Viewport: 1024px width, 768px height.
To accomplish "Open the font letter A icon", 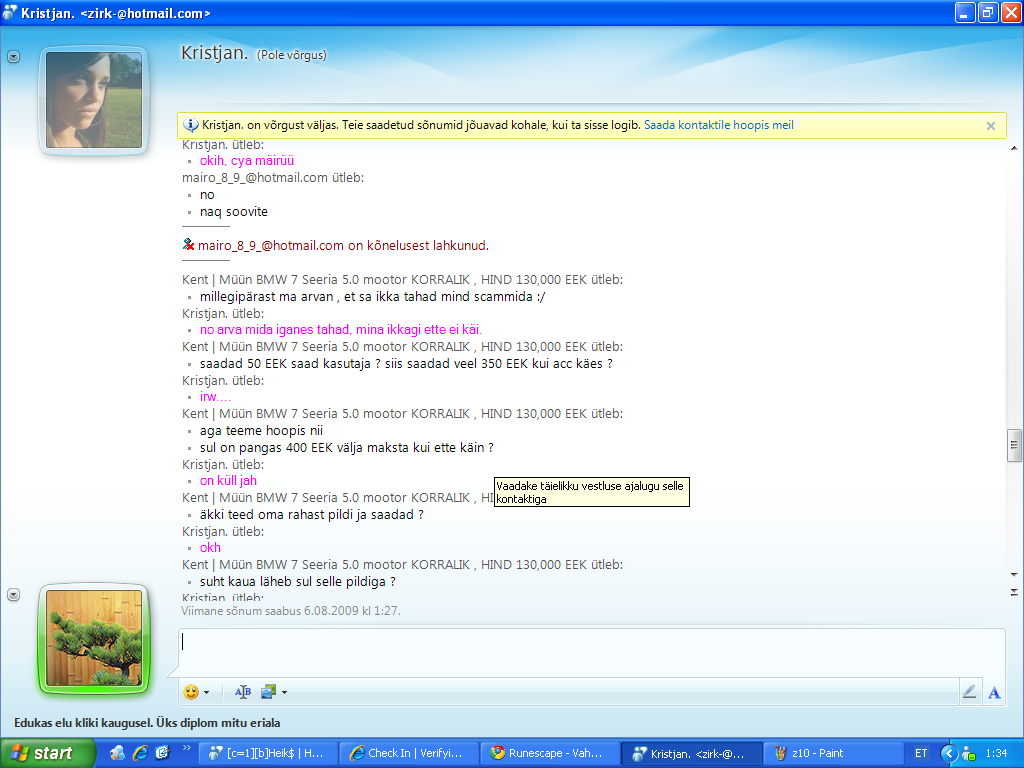I will coord(994,692).
